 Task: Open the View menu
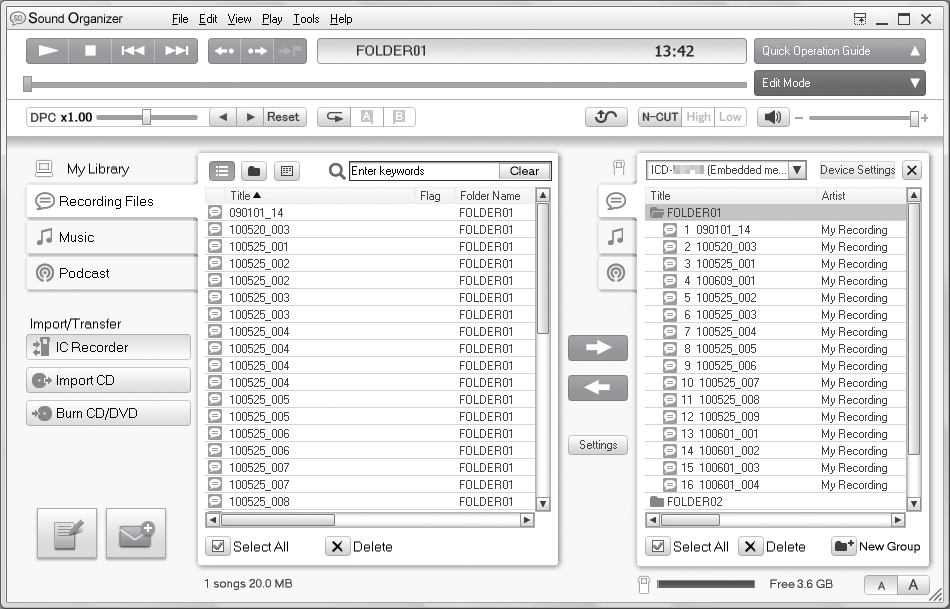(239, 19)
